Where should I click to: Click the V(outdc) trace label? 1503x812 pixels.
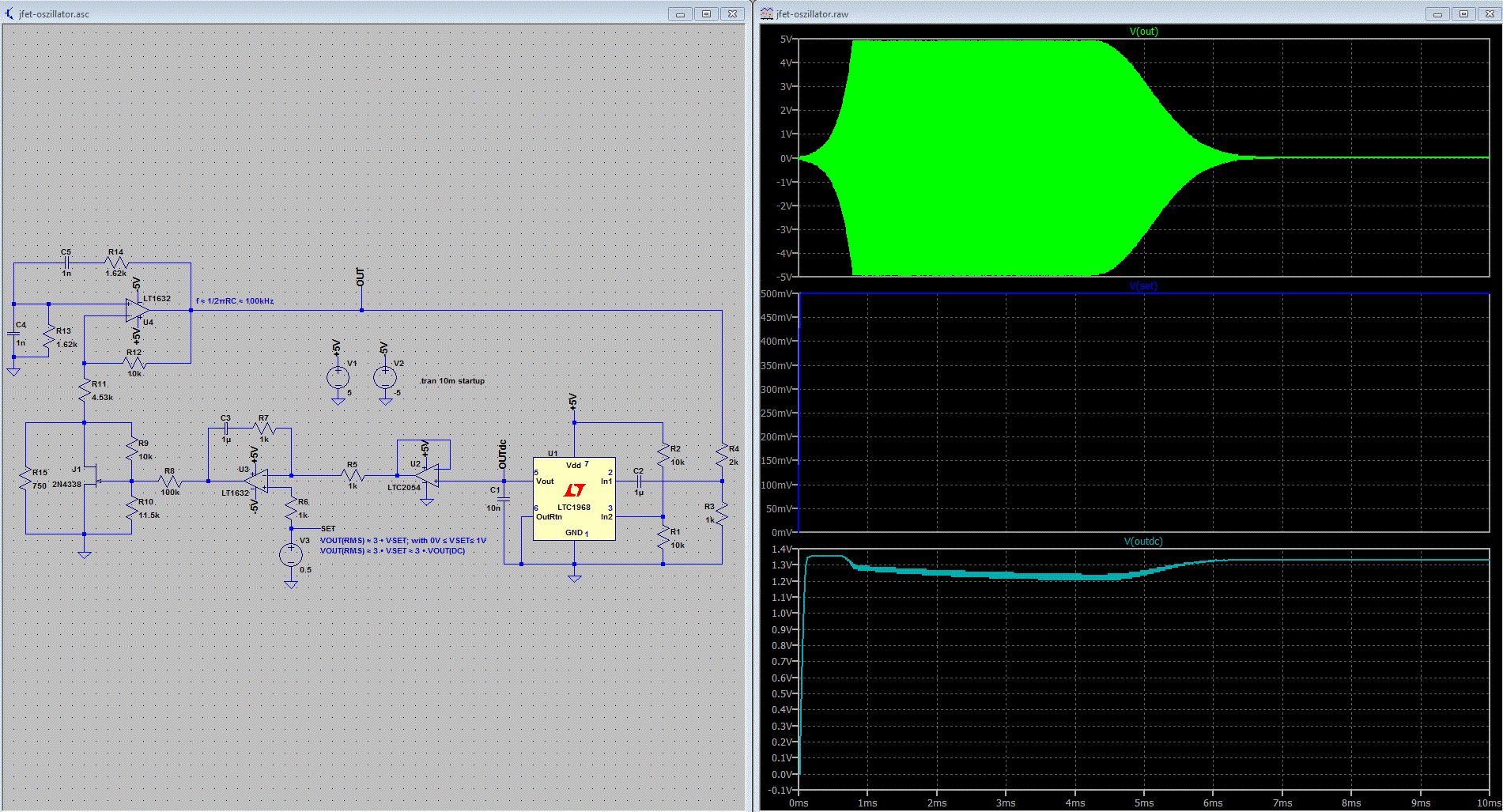[x=1143, y=542]
